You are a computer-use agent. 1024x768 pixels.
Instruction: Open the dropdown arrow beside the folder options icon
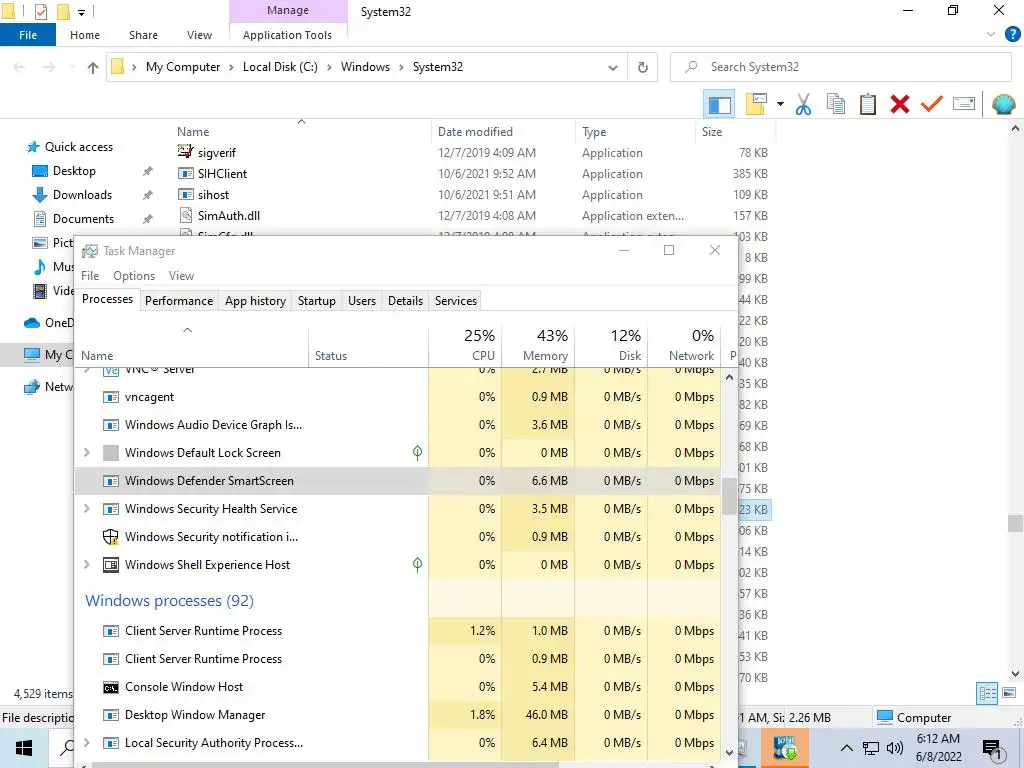(x=780, y=104)
